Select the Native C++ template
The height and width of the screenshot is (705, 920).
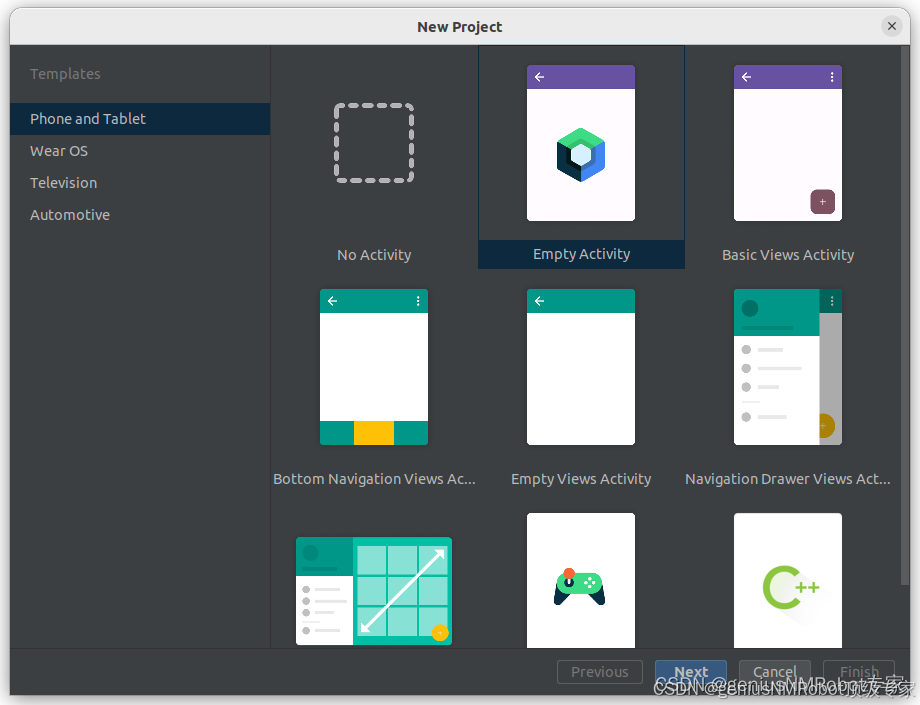[x=788, y=580]
